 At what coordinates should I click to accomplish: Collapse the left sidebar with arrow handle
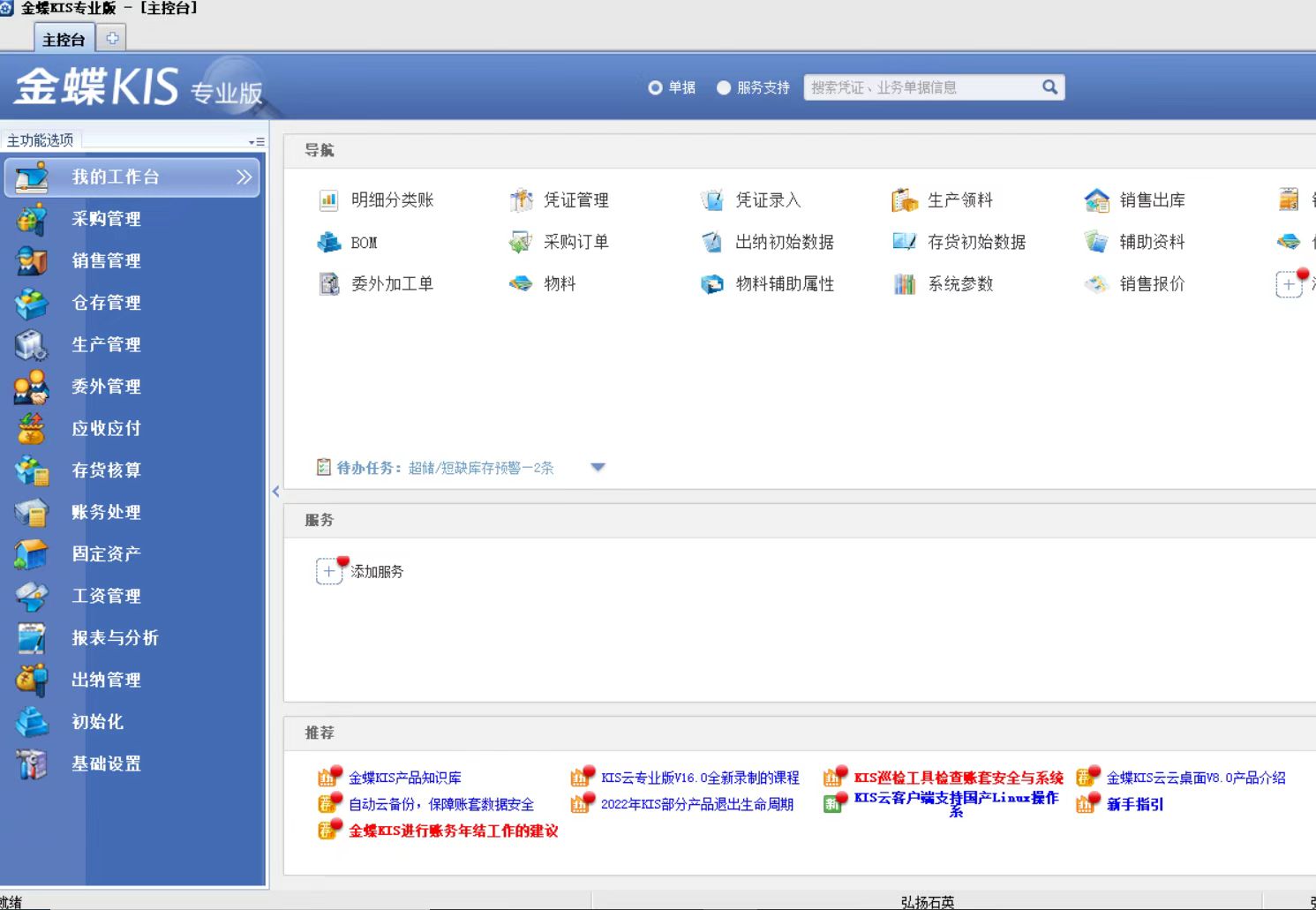tap(275, 492)
